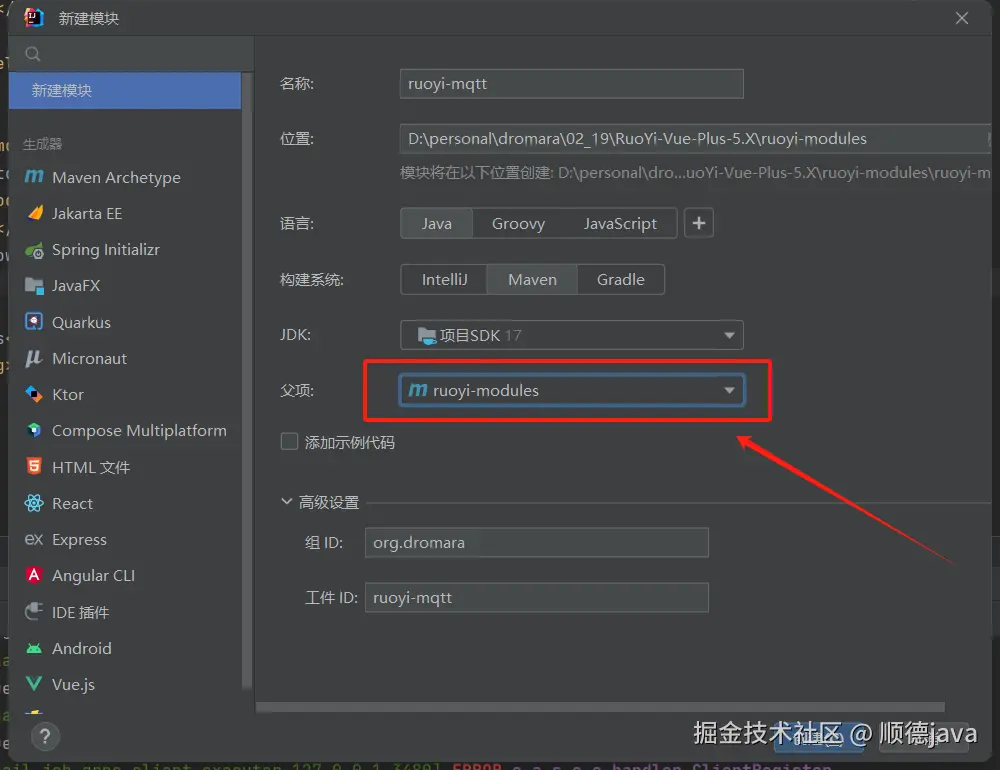Click the Spring Initializr leaf icon
The height and width of the screenshot is (770, 1000).
click(x=34, y=250)
